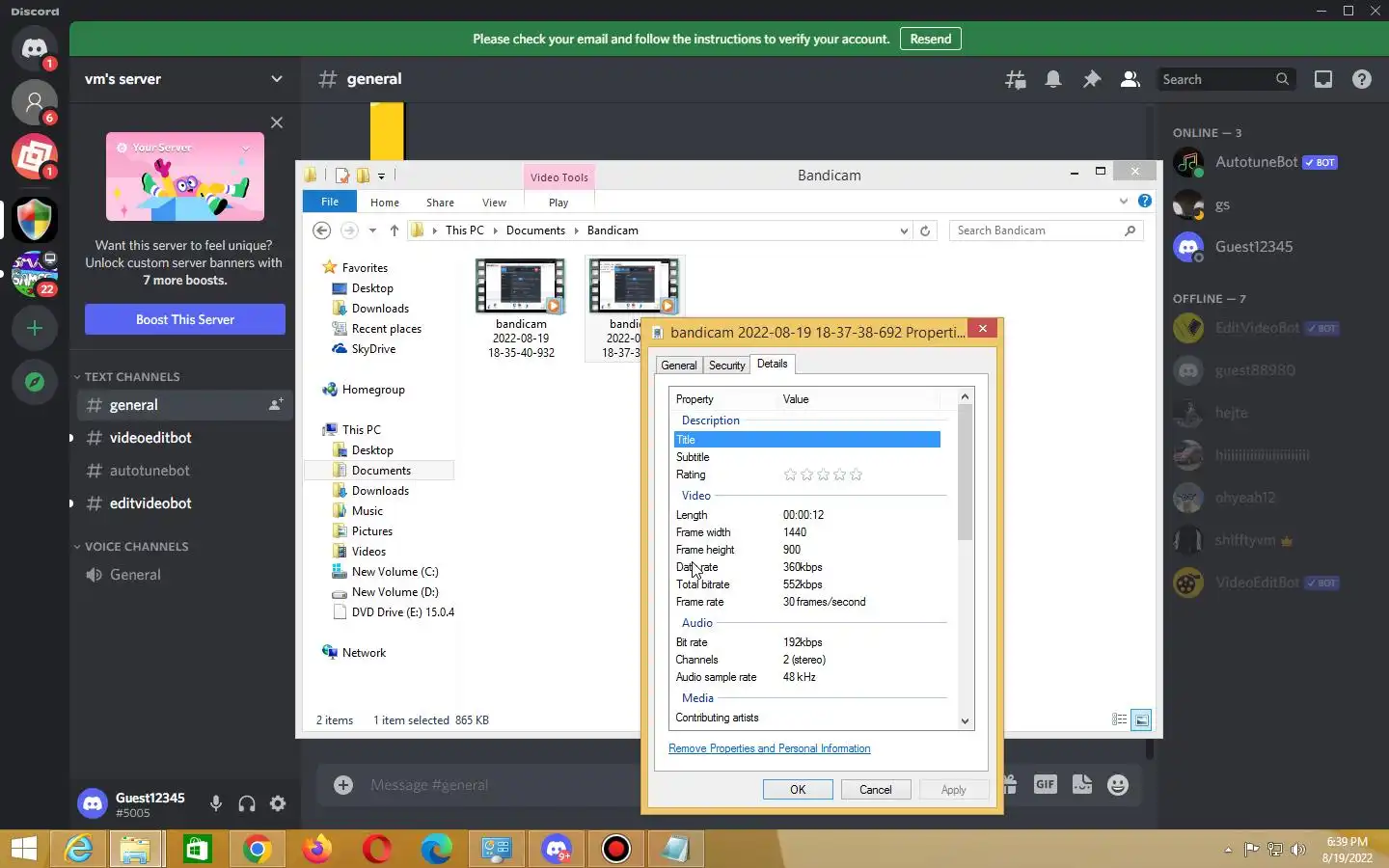Toggle member list icon
1389x868 pixels.
(x=1130, y=80)
